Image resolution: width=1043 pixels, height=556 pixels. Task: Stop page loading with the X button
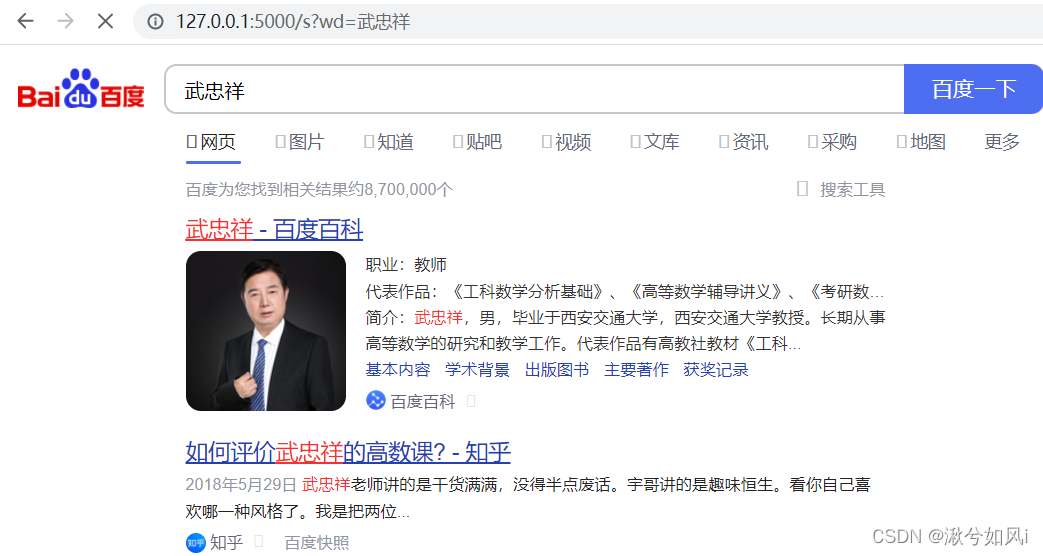pos(105,21)
